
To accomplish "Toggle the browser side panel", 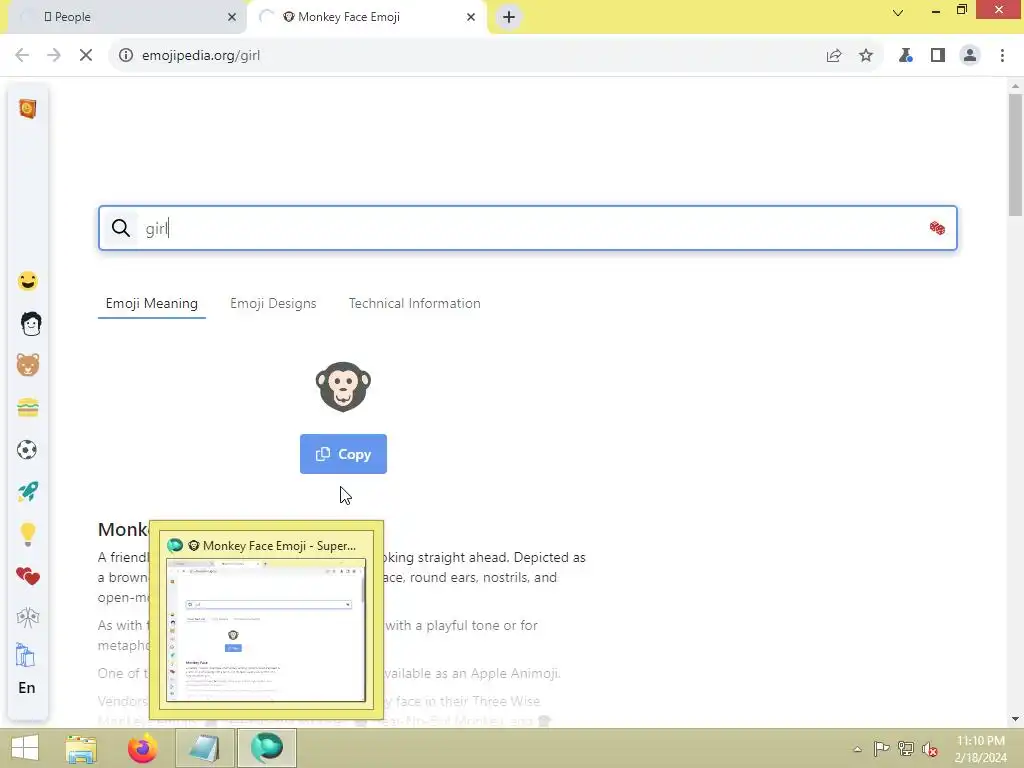I will point(938,56).
